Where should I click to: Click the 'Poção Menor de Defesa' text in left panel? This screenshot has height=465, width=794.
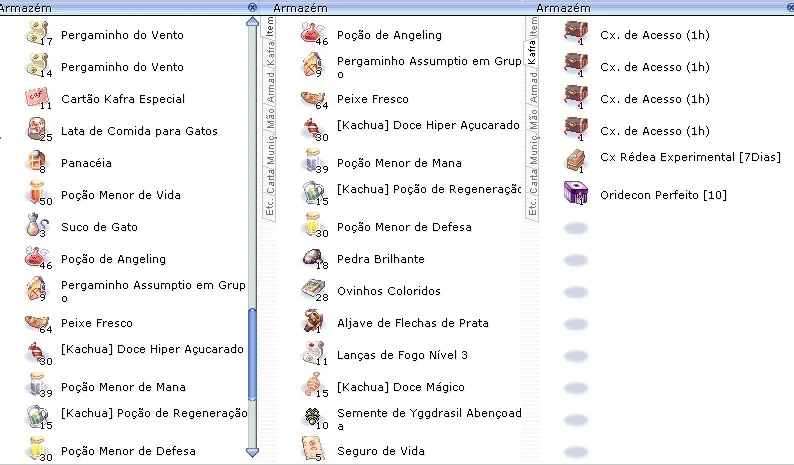tap(128, 451)
